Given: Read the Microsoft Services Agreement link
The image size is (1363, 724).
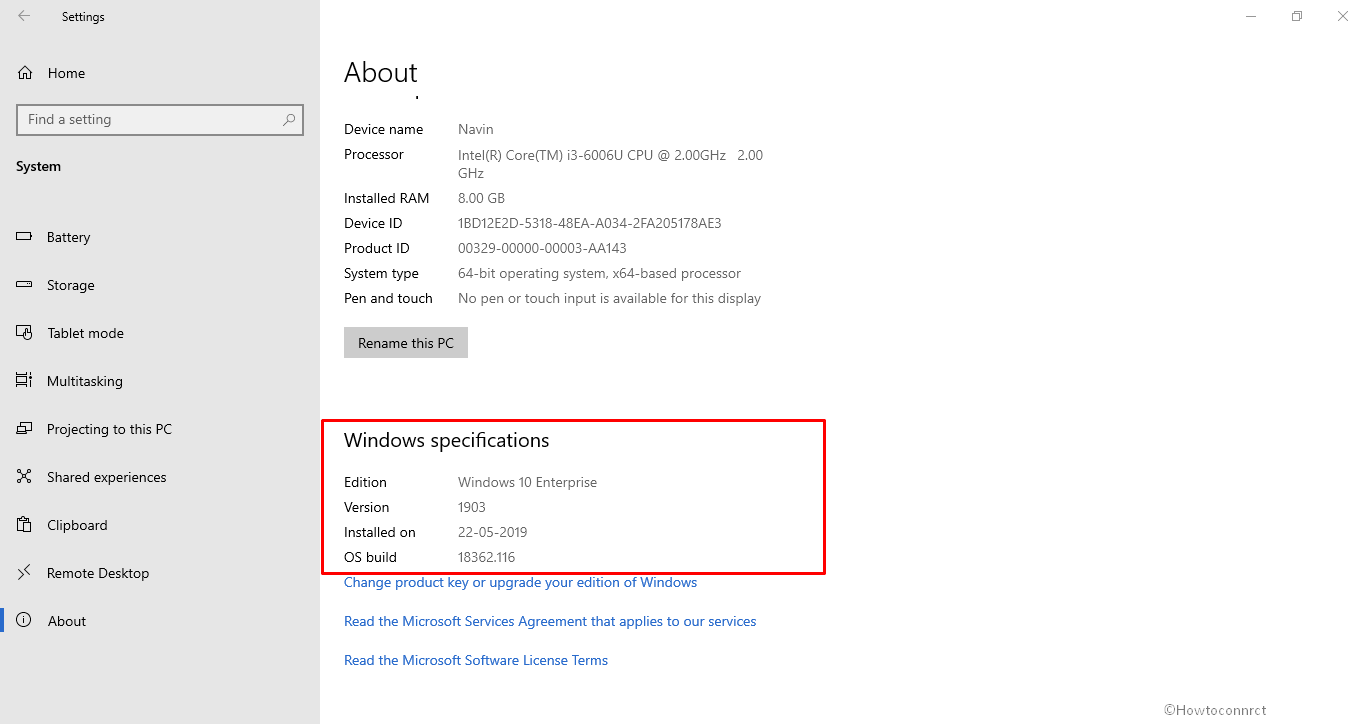Looking at the screenshot, I should pos(550,621).
